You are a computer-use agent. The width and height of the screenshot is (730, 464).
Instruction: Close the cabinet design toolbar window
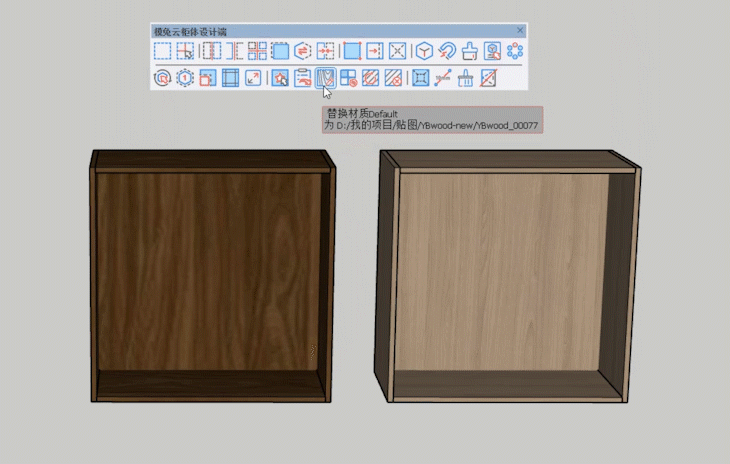pyautogui.click(x=520, y=31)
